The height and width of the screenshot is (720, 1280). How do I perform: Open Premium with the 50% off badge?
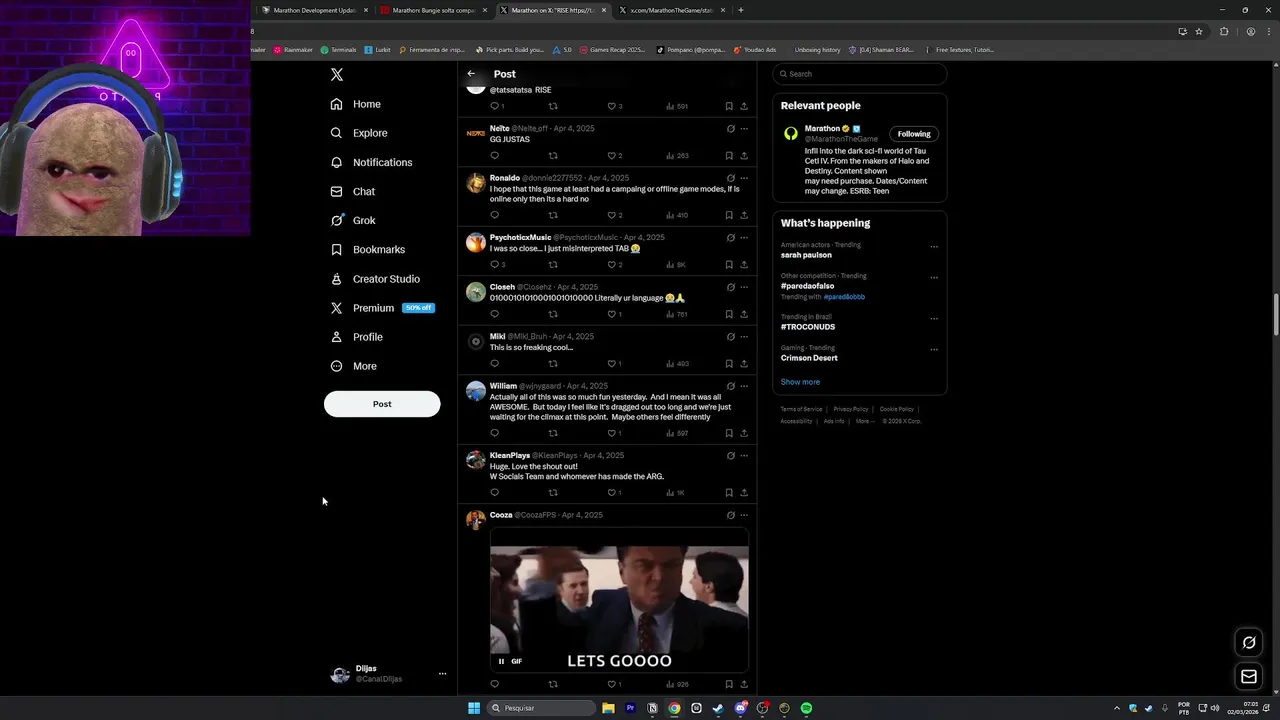coord(382,308)
